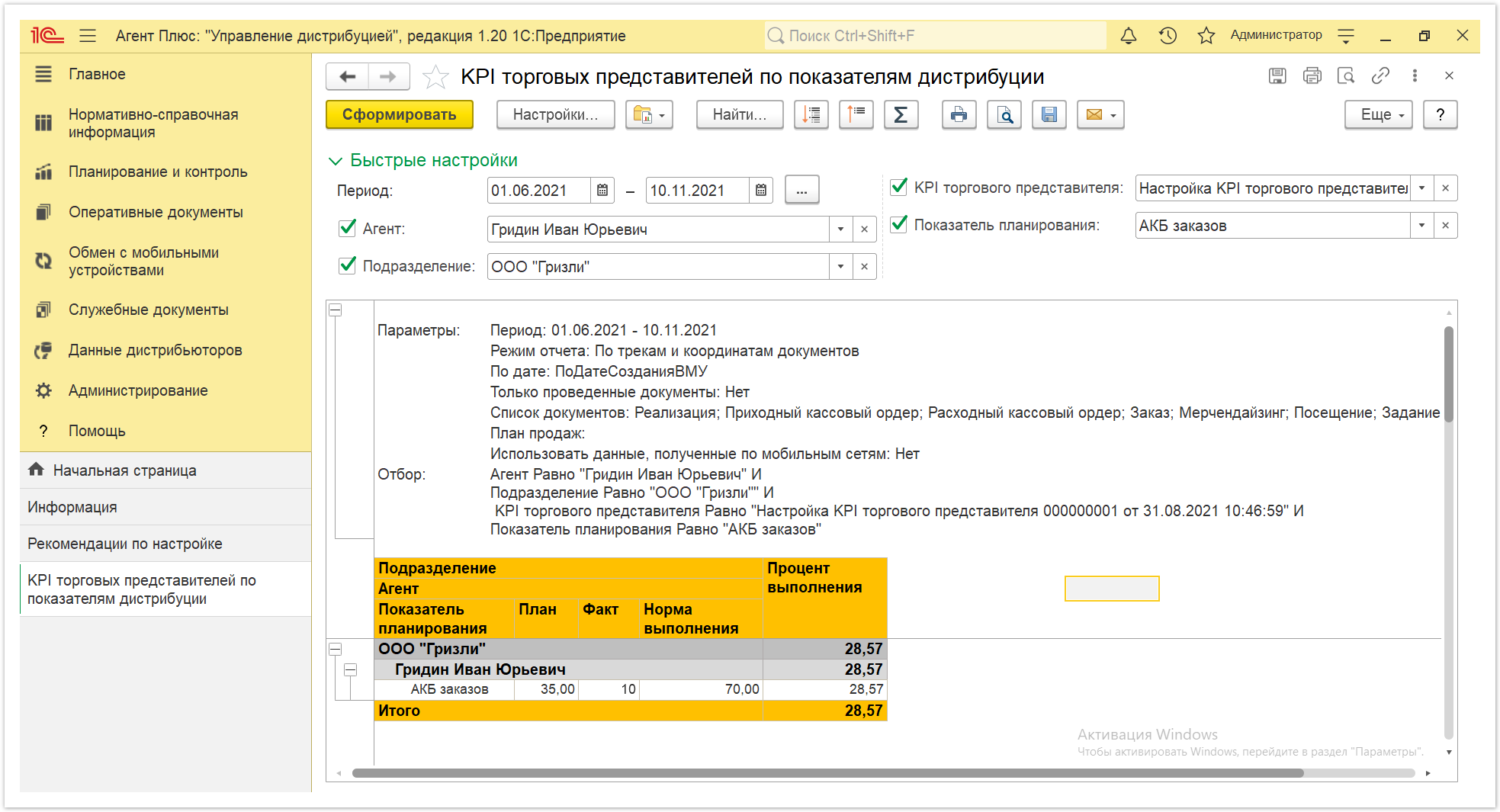This screenshot has width=1500, height=812.
Task: Open start date calendar picker
Action: [602, 191]
